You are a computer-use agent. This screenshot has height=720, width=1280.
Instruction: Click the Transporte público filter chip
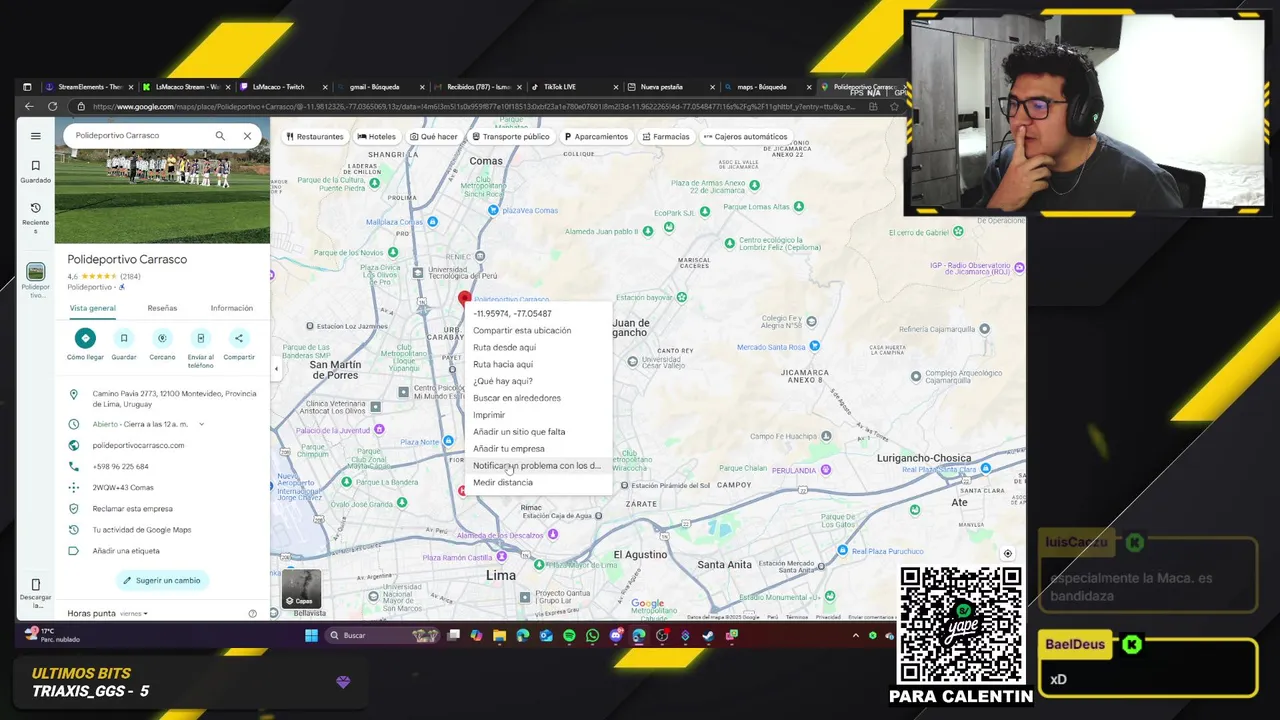511,137
